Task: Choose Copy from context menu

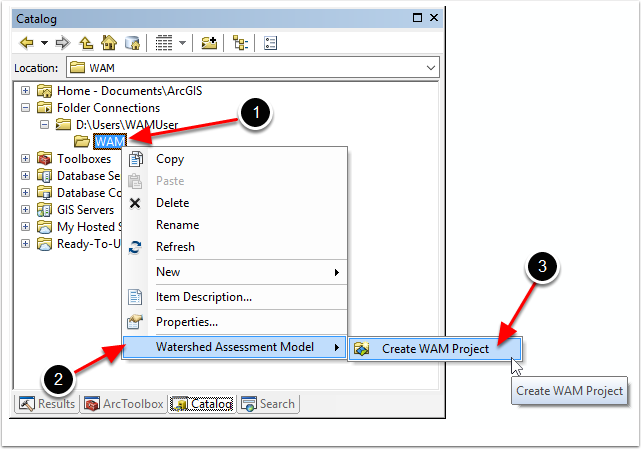Action: (235, 159)
